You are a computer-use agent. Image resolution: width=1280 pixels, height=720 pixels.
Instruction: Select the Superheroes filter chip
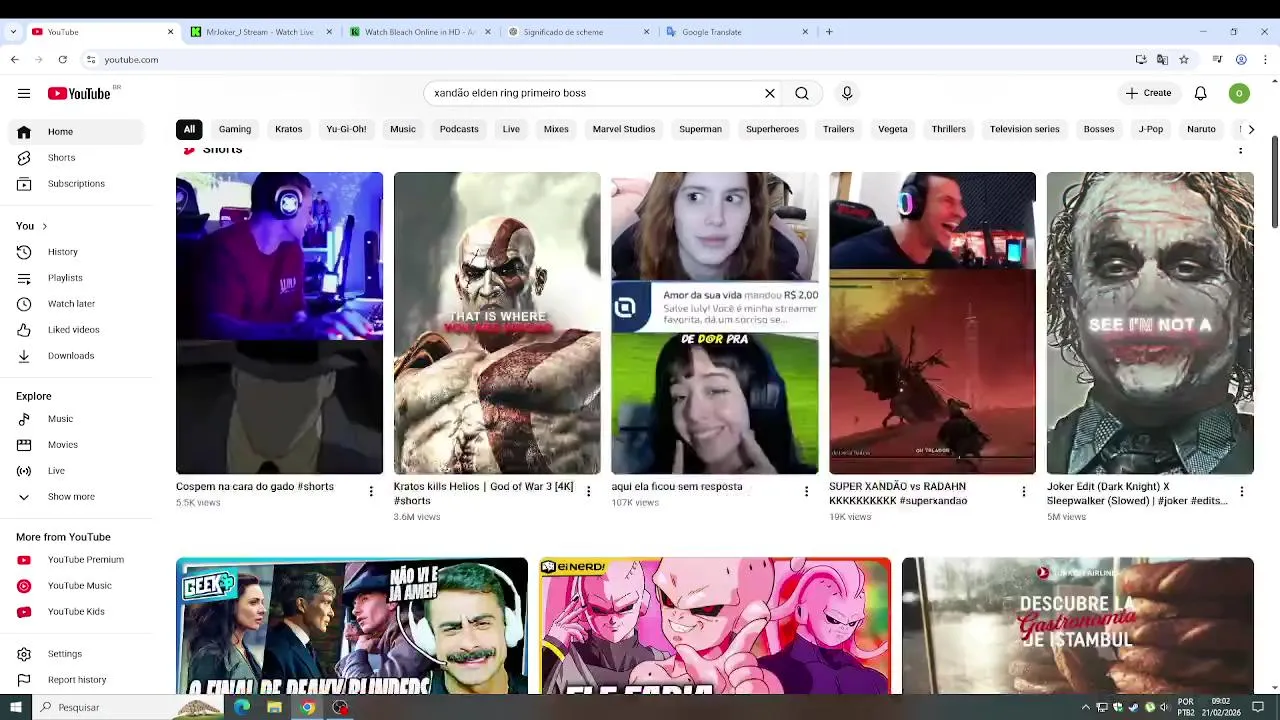(772, 129)
